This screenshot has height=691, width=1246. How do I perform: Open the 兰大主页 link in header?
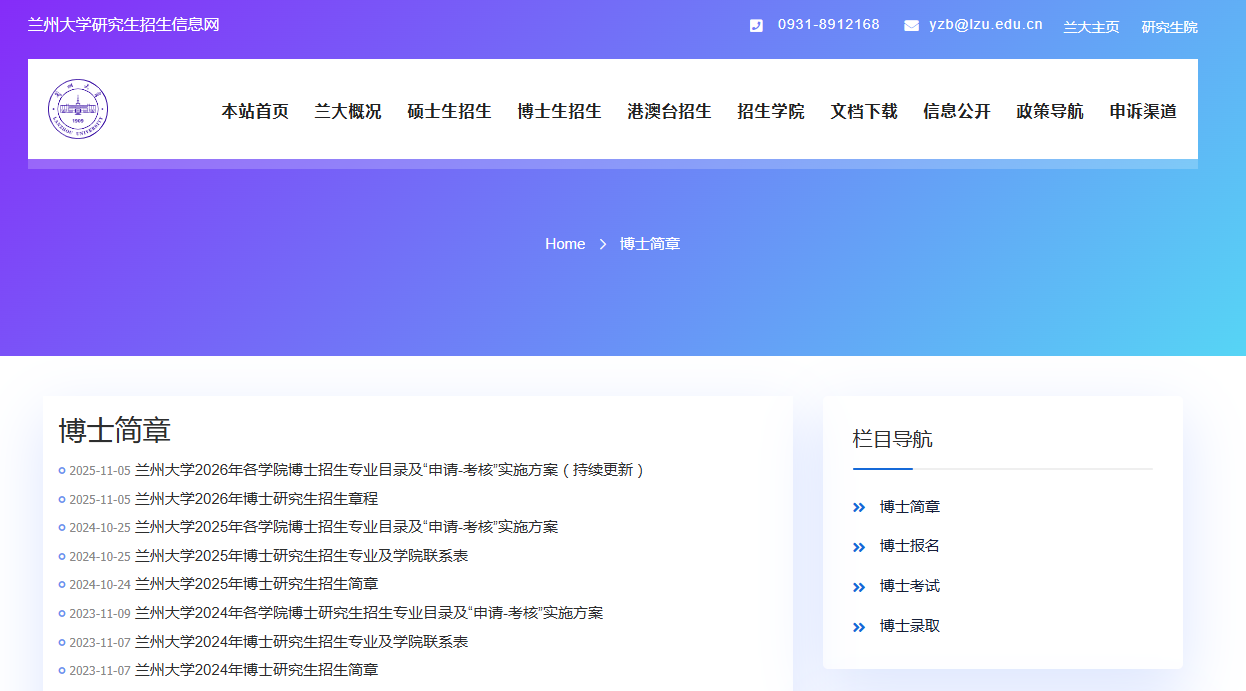tap(1090, 27)
